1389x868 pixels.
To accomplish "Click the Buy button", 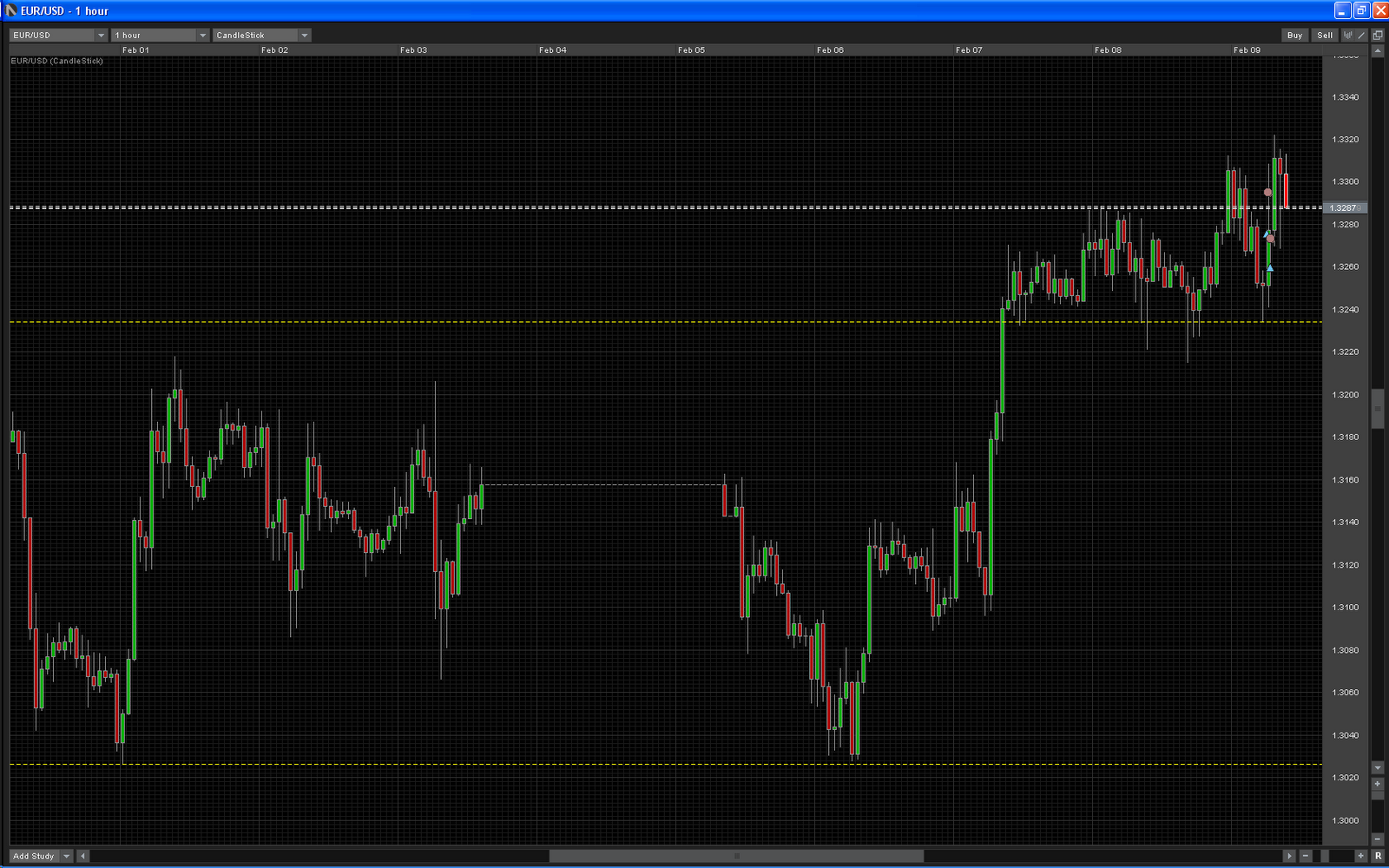I will pos(1294,36).
